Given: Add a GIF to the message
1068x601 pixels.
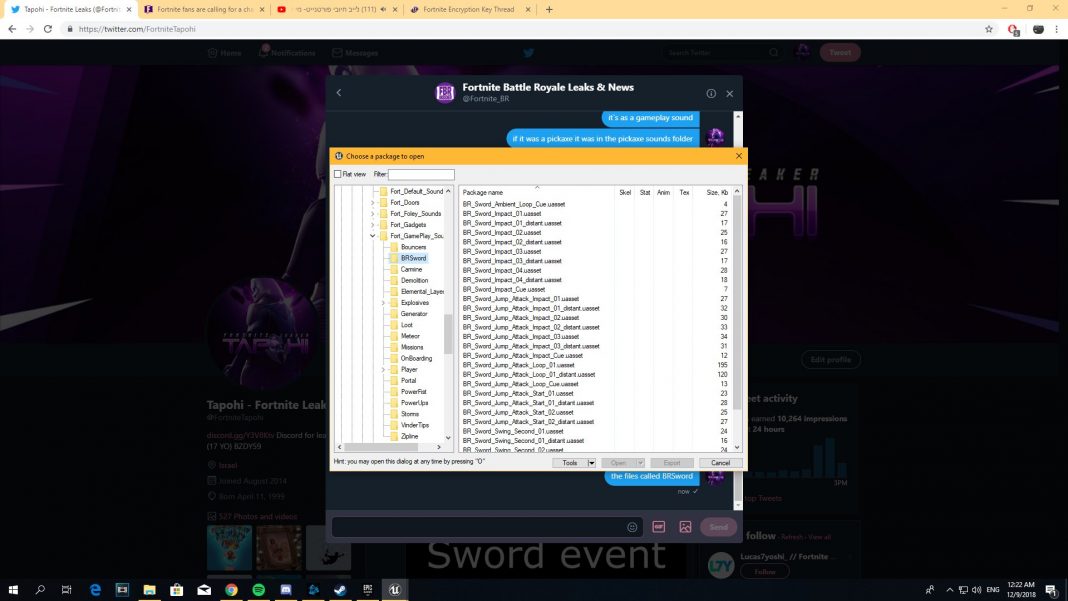Looking at the screenshot, I should point(659,527).
